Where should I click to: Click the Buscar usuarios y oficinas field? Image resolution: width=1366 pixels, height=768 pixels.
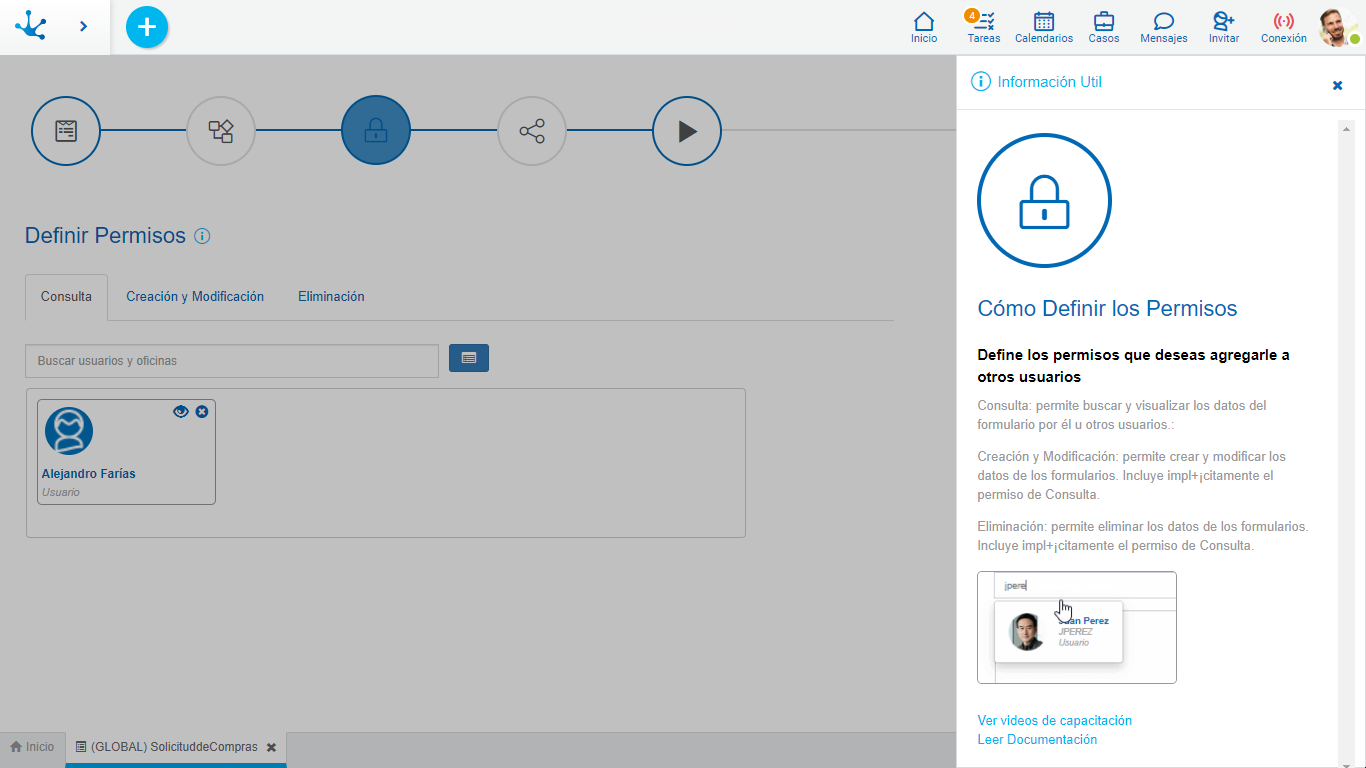[x=232, y=361]
